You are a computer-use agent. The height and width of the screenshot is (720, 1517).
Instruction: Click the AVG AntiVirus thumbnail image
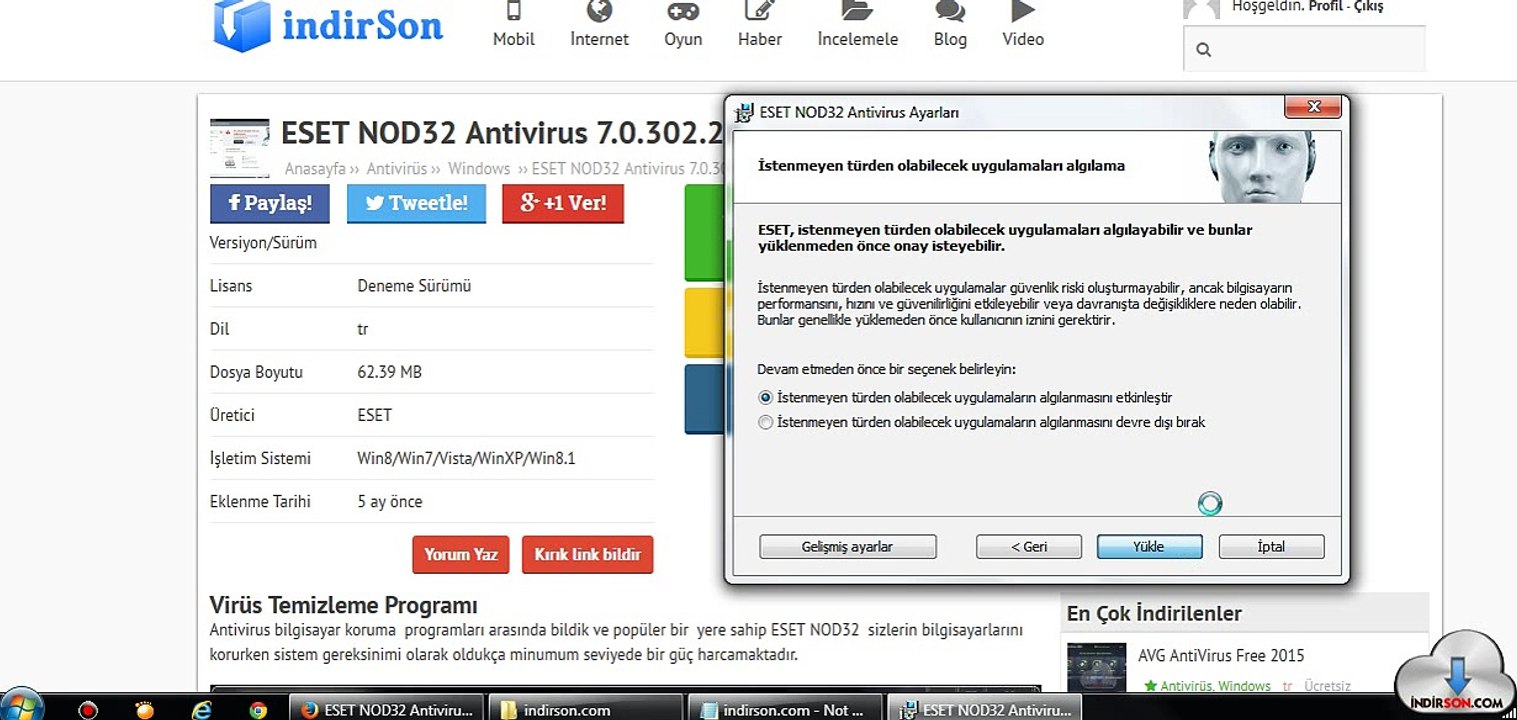1097,667
